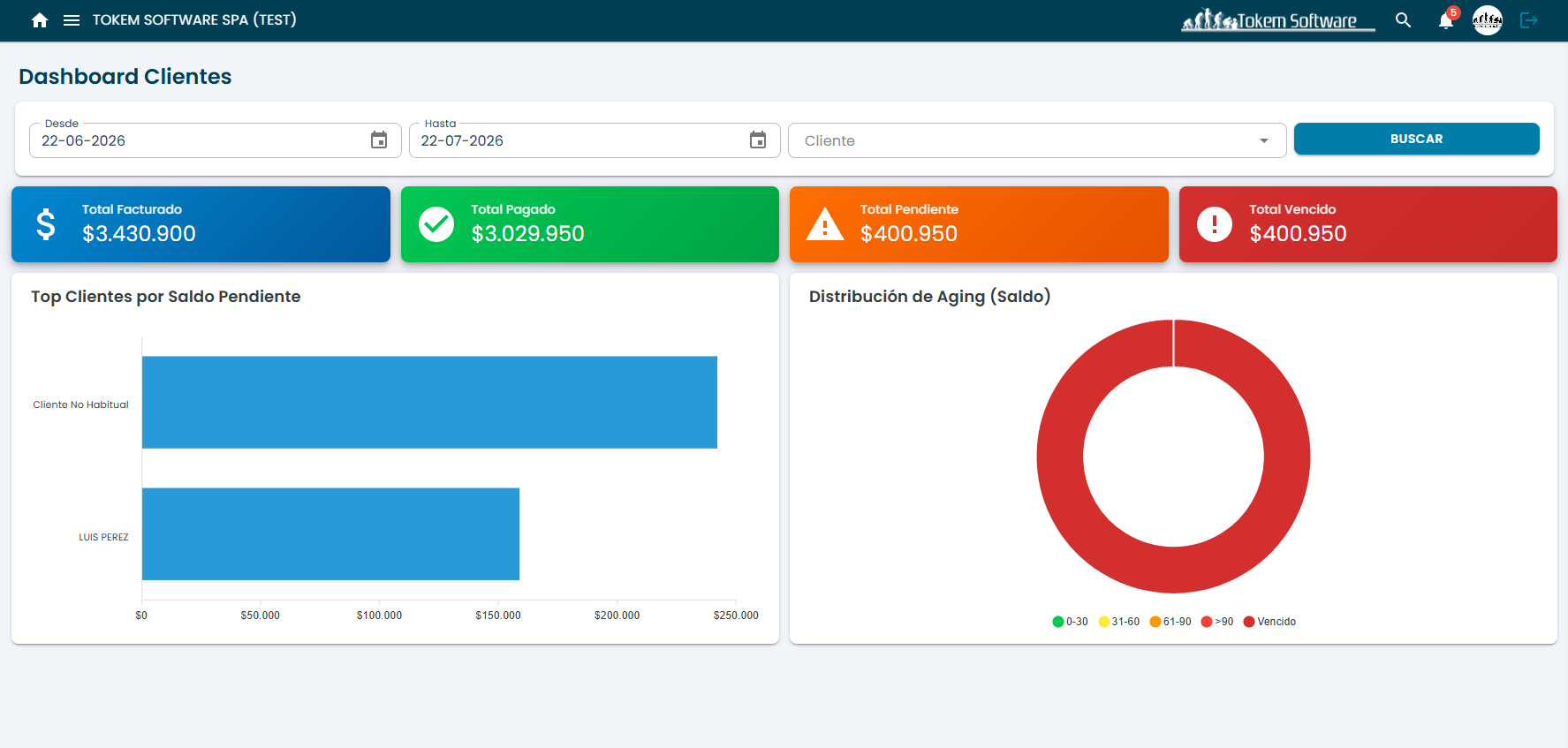
Task: Toggle the 31-60 legend series
Action: pyautogui.click(x=1118, y=622)
